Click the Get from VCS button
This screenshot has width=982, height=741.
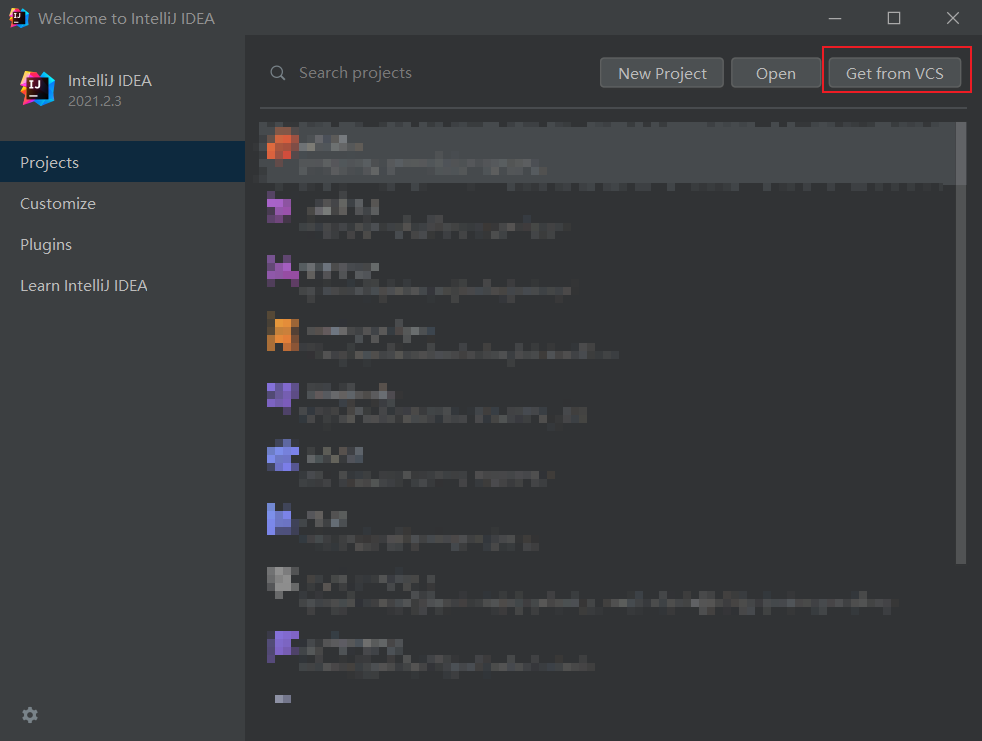coord(894,73)
